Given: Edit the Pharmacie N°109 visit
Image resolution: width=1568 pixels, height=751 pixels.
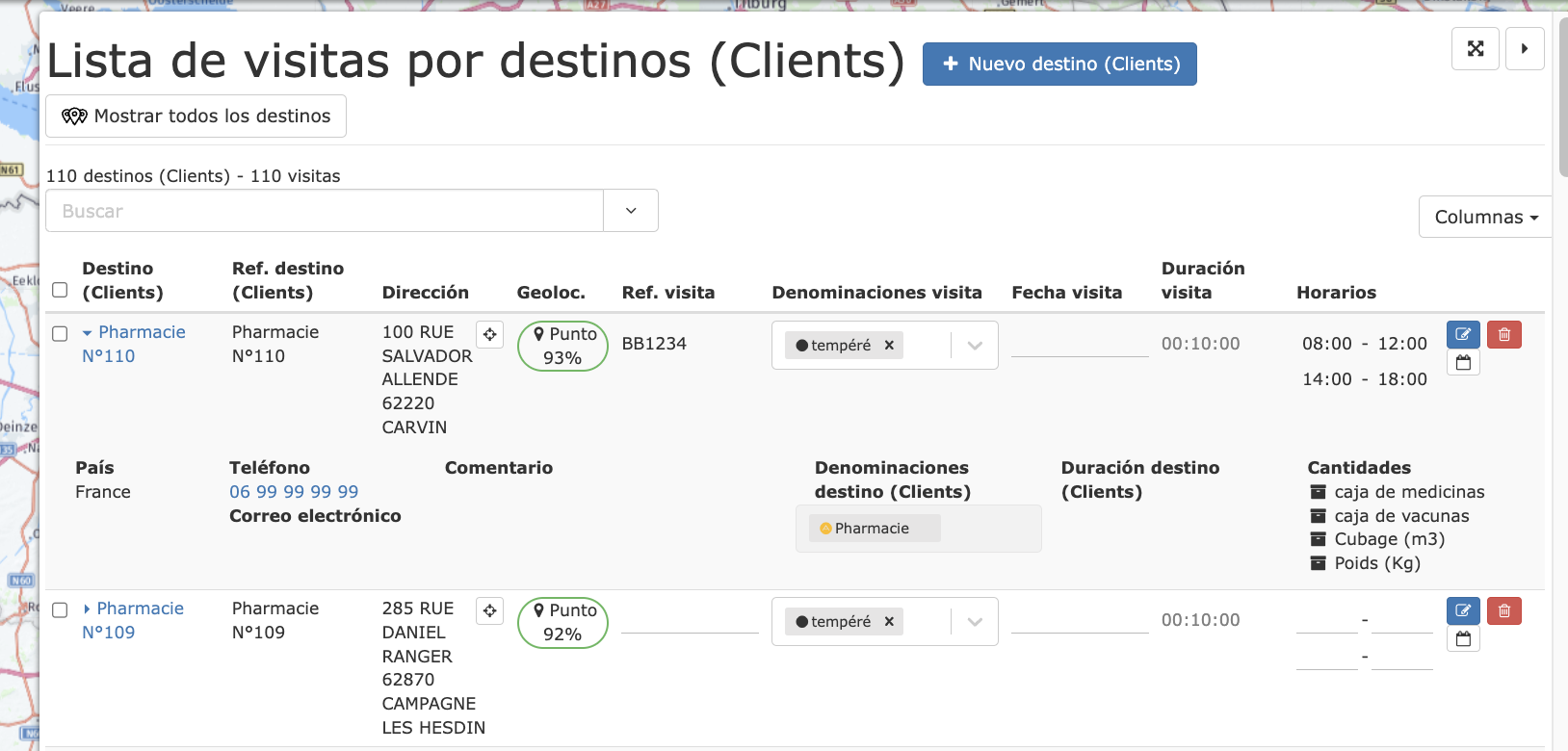Looking at the screenshot, I should [1463, 610].
